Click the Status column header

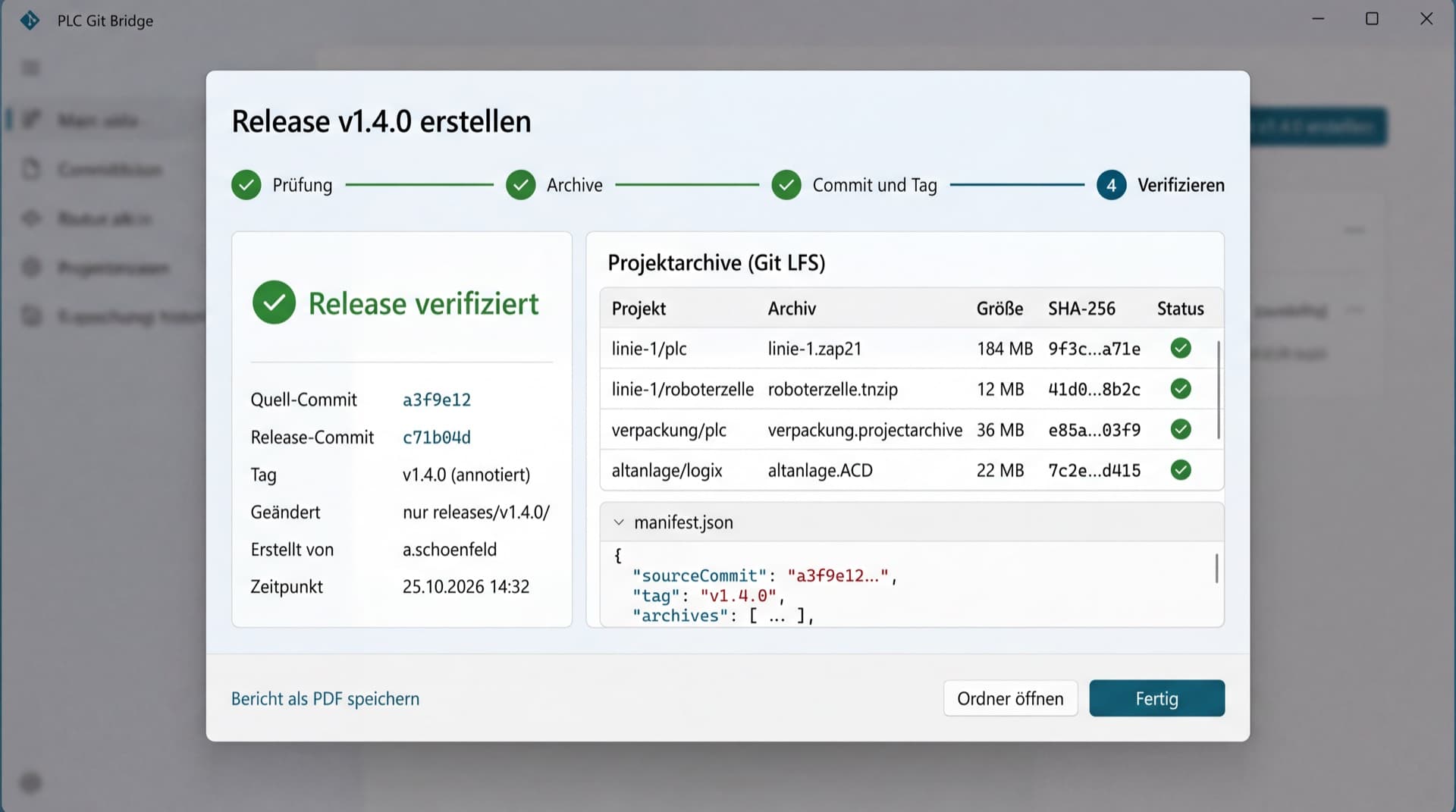tap(1180, 309)
